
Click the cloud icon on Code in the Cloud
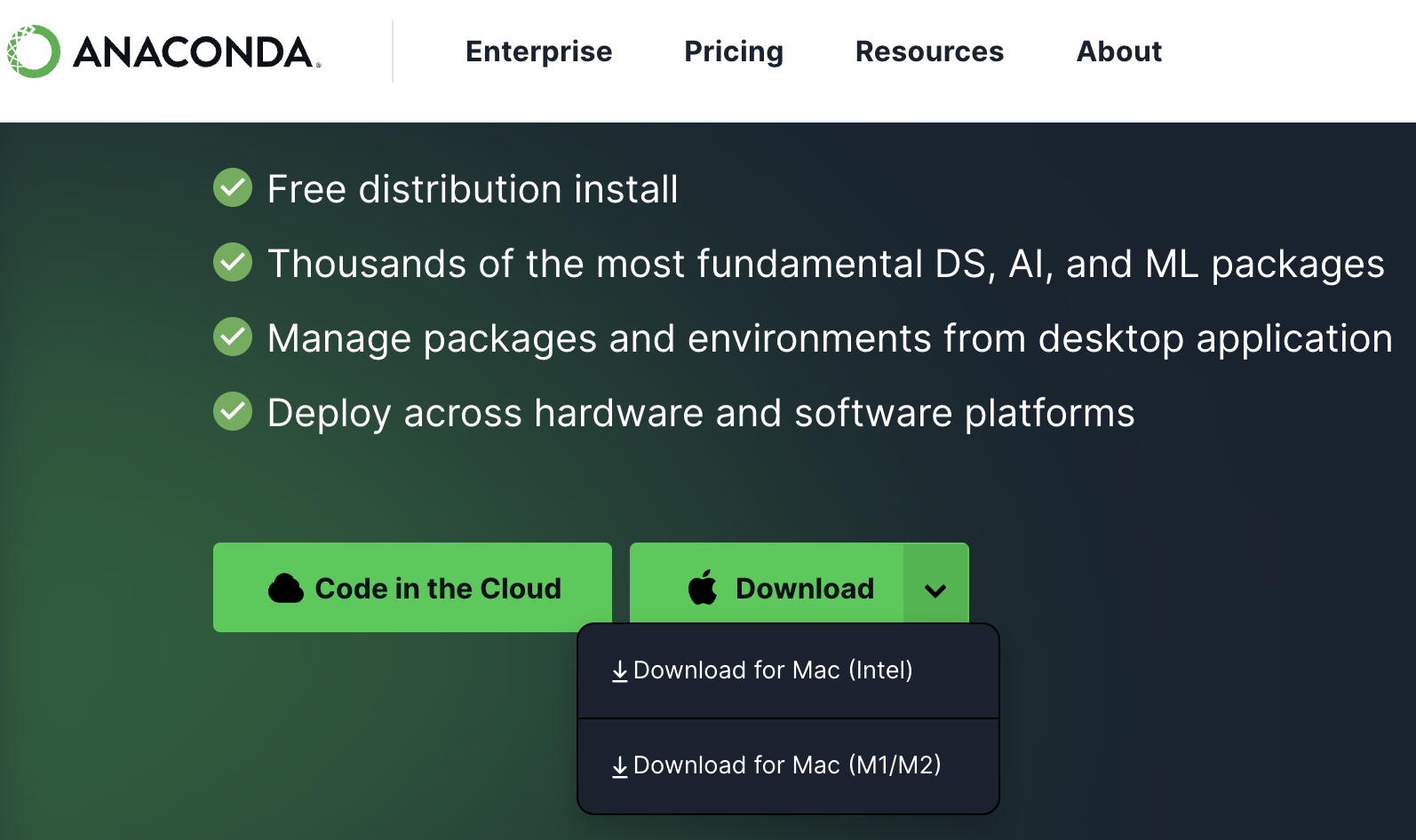[x=286, y=588]
